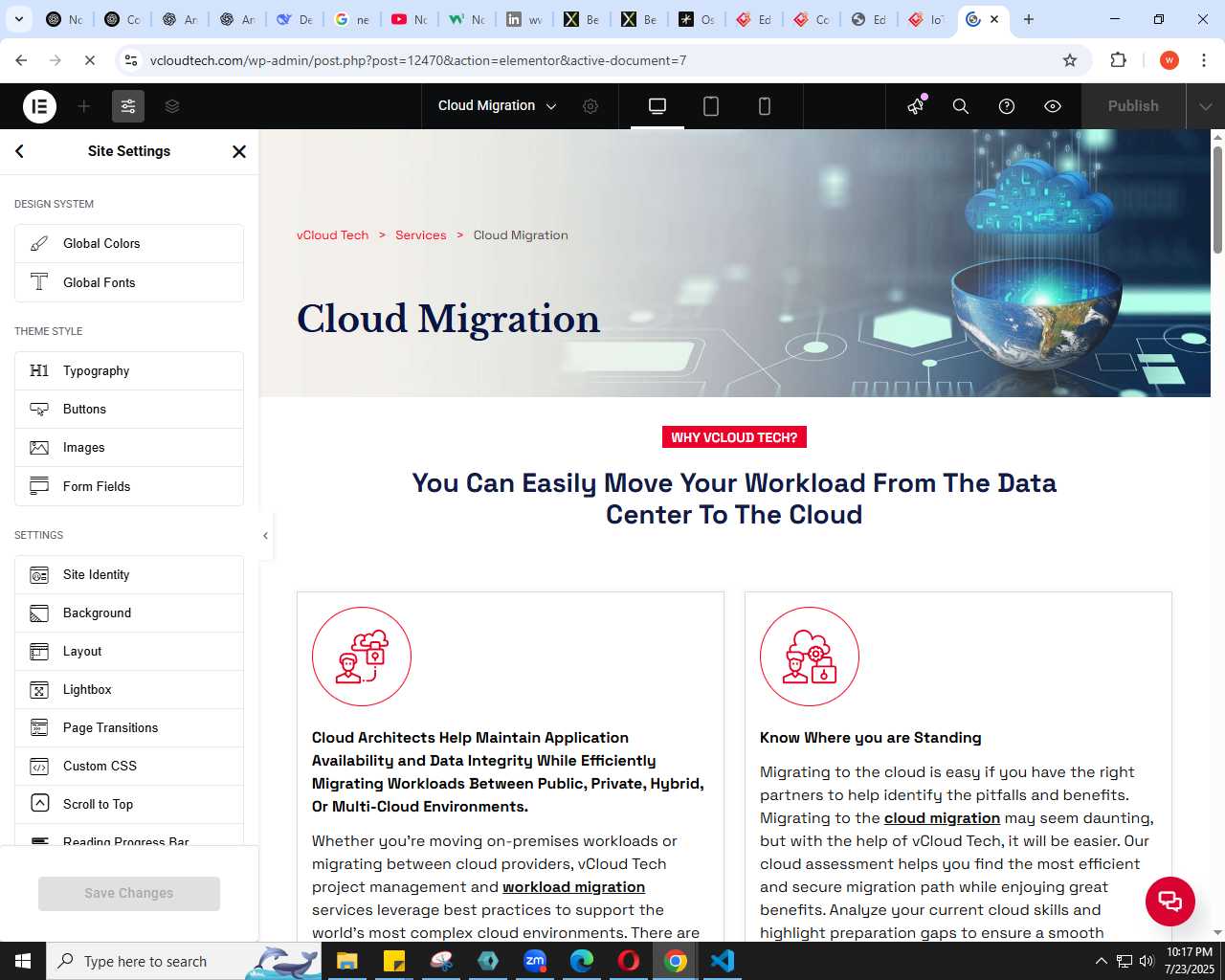The image size is (1225, 980).
Task: Open Global Colors settings
Action: (x=129, y=244)
